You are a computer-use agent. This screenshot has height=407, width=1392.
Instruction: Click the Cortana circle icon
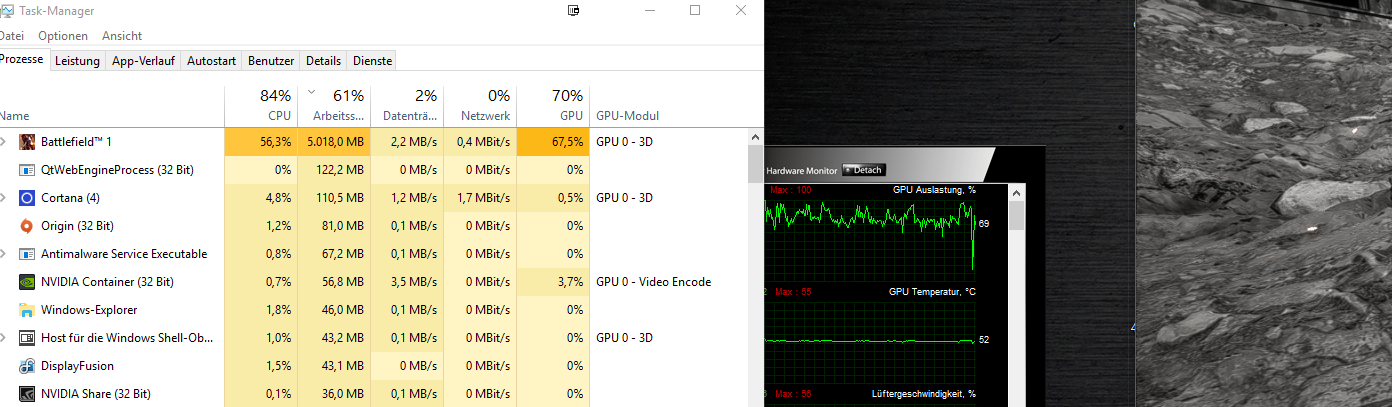coord(27,198)
